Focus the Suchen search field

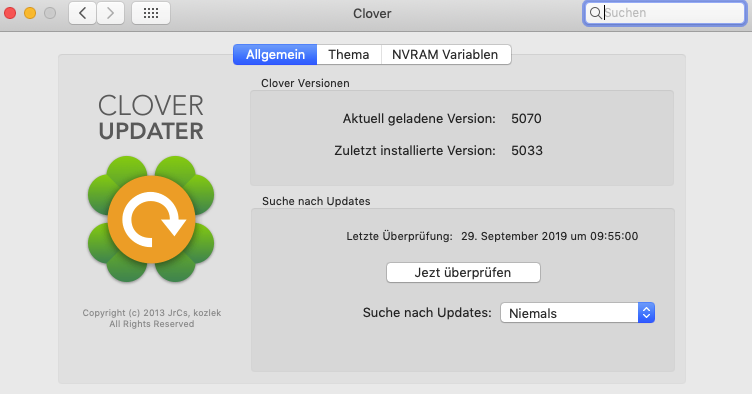664,13
